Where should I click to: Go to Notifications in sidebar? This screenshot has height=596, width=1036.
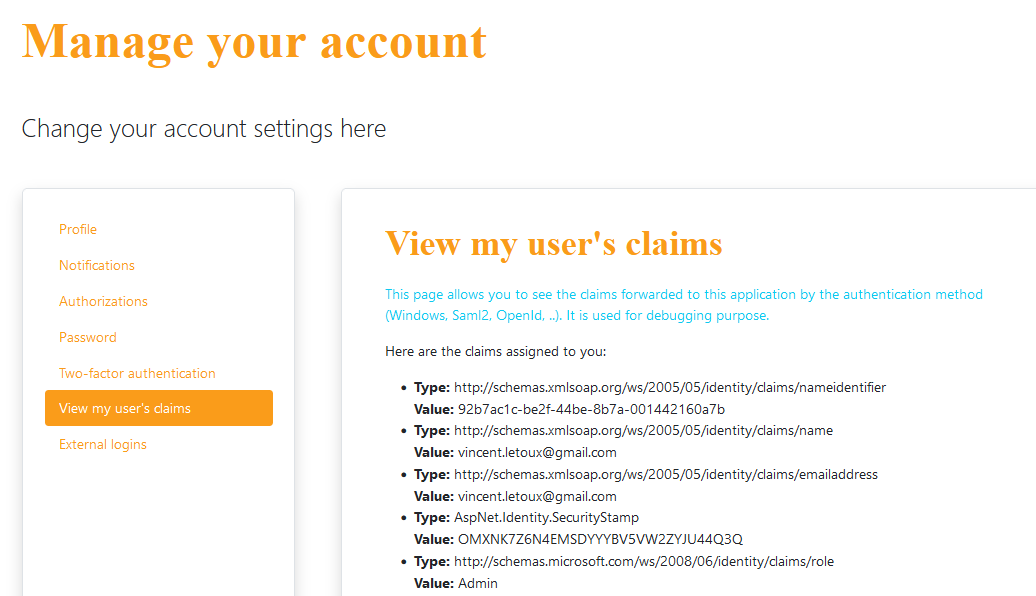96,265
